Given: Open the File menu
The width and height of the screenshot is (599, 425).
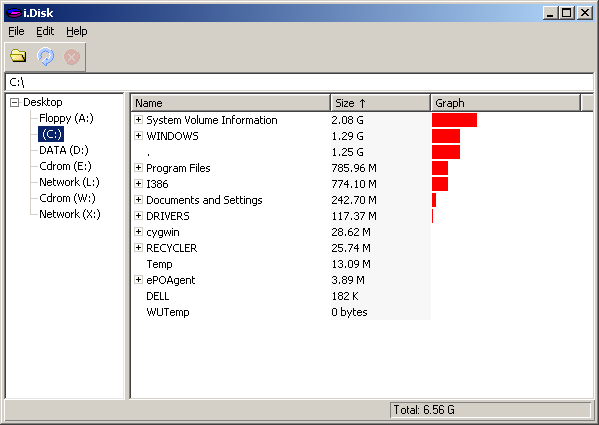Looking at the screenshot, I should pos(16,31).
